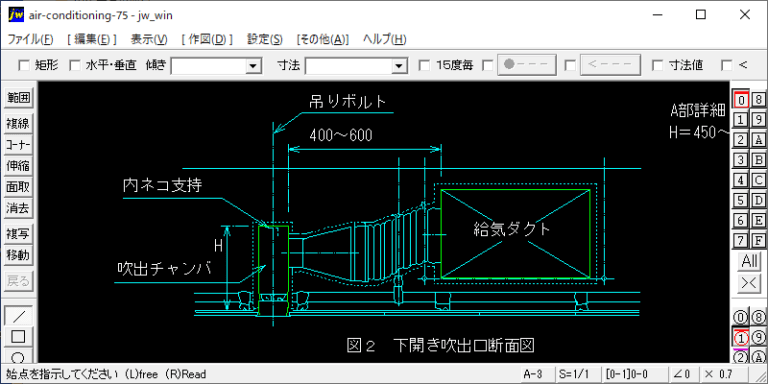This screenshot has width=768, height=384.
Task: Click the 範囲 button
Action: (18, 98)
